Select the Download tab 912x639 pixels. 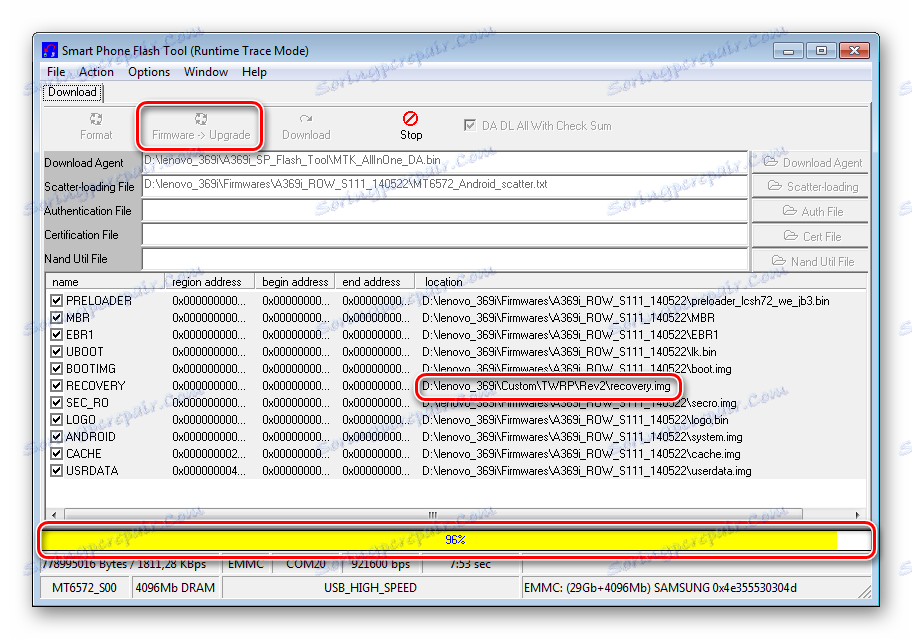[72, 92]
